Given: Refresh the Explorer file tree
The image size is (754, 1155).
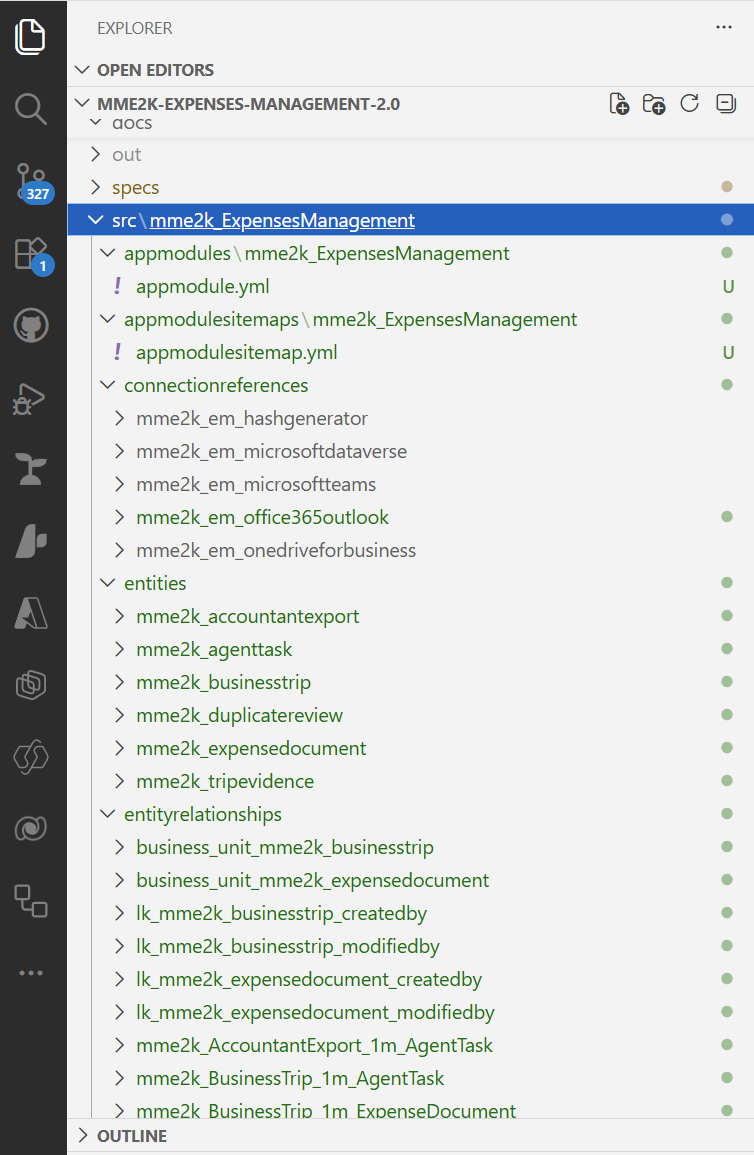Looking at the screenshot, I should tap(689, 104).
